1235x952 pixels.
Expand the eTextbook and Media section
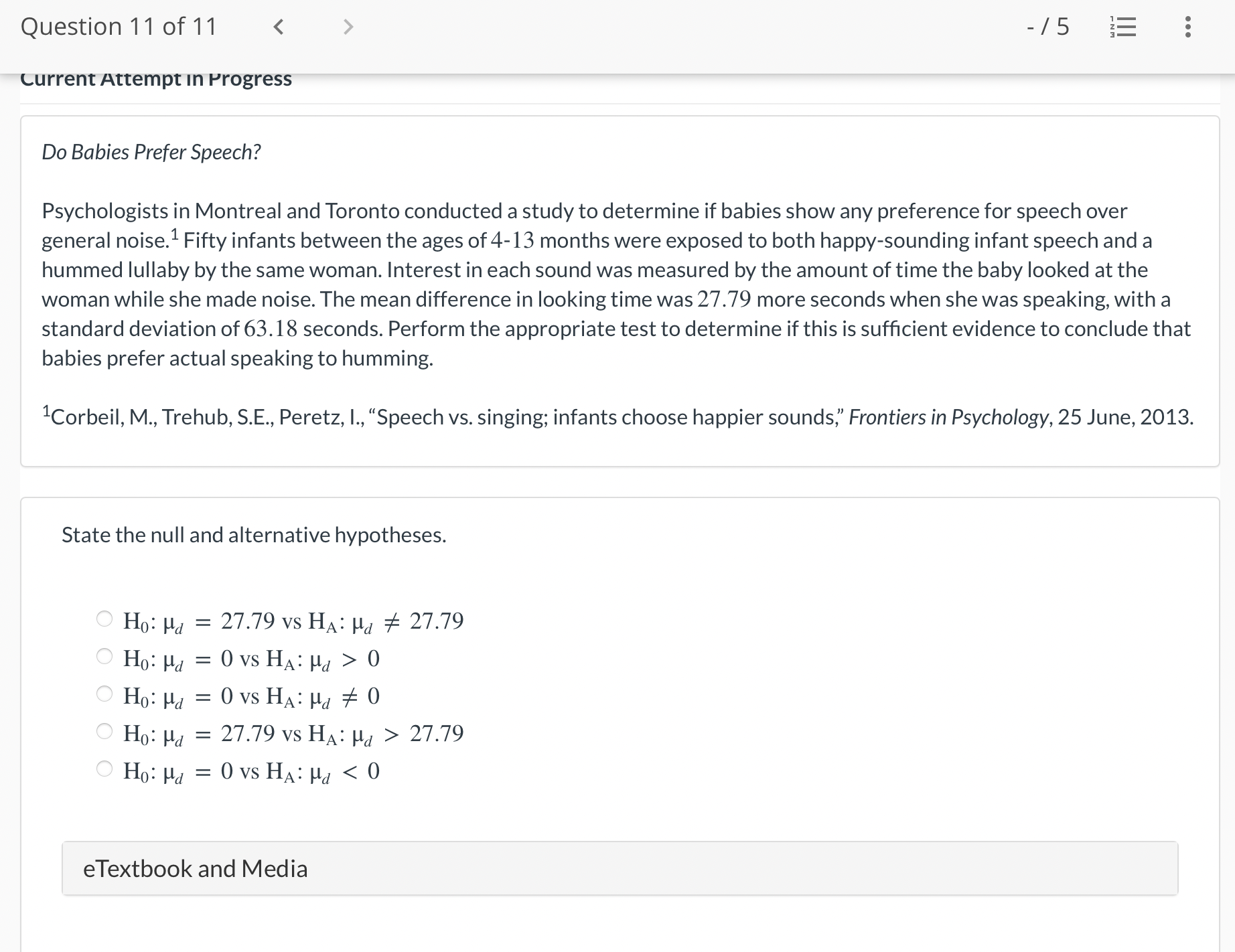click(195, 868)
